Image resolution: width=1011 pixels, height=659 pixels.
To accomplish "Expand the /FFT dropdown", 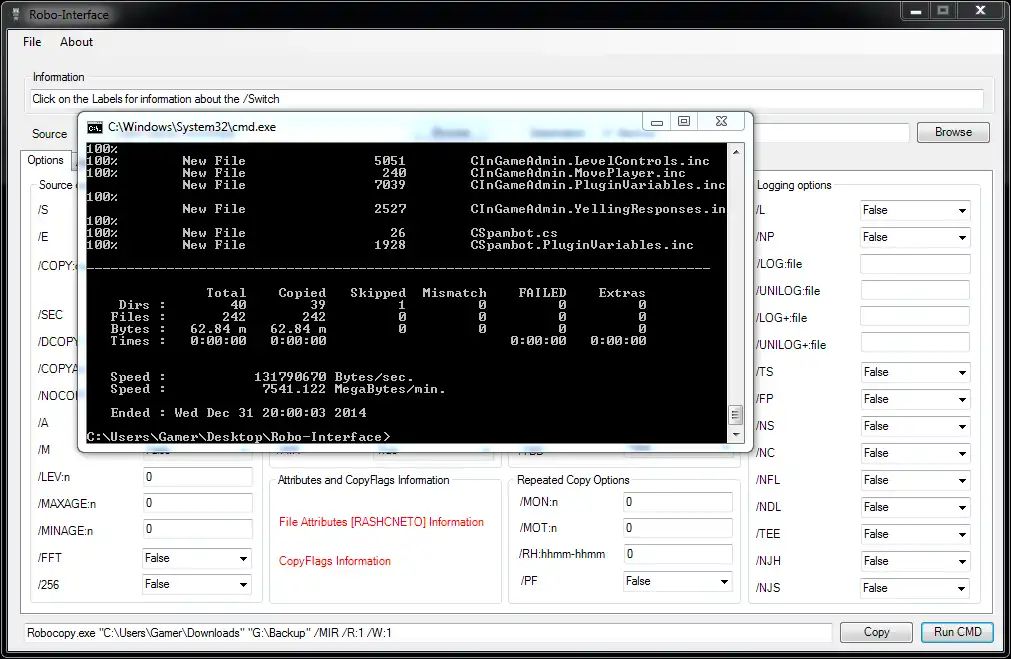I will [197, 558].
